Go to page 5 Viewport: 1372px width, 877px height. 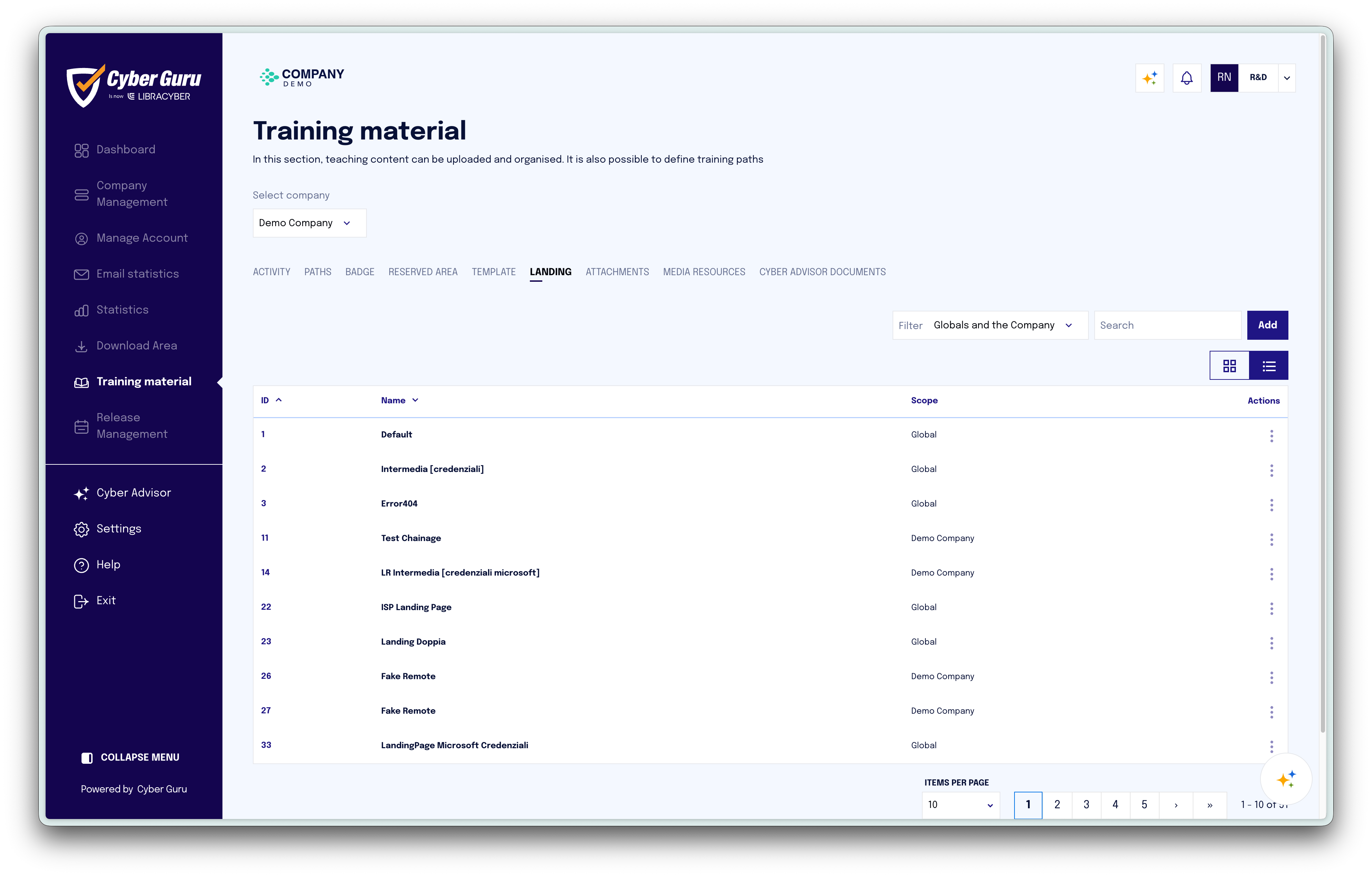tap(1144, 805)
